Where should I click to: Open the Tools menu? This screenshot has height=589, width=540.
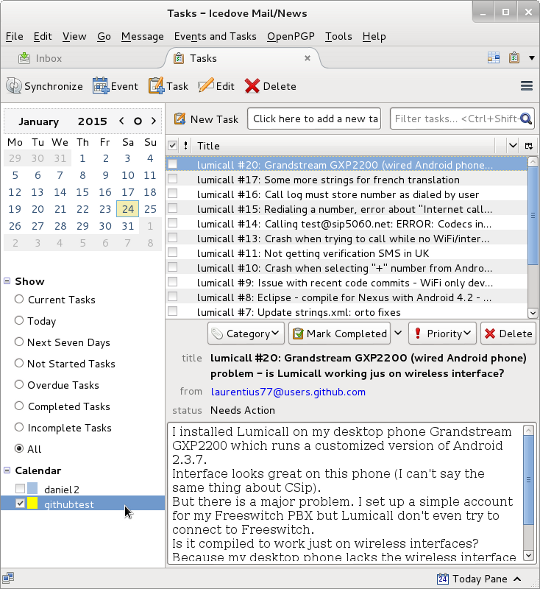[x=338, y=36]
